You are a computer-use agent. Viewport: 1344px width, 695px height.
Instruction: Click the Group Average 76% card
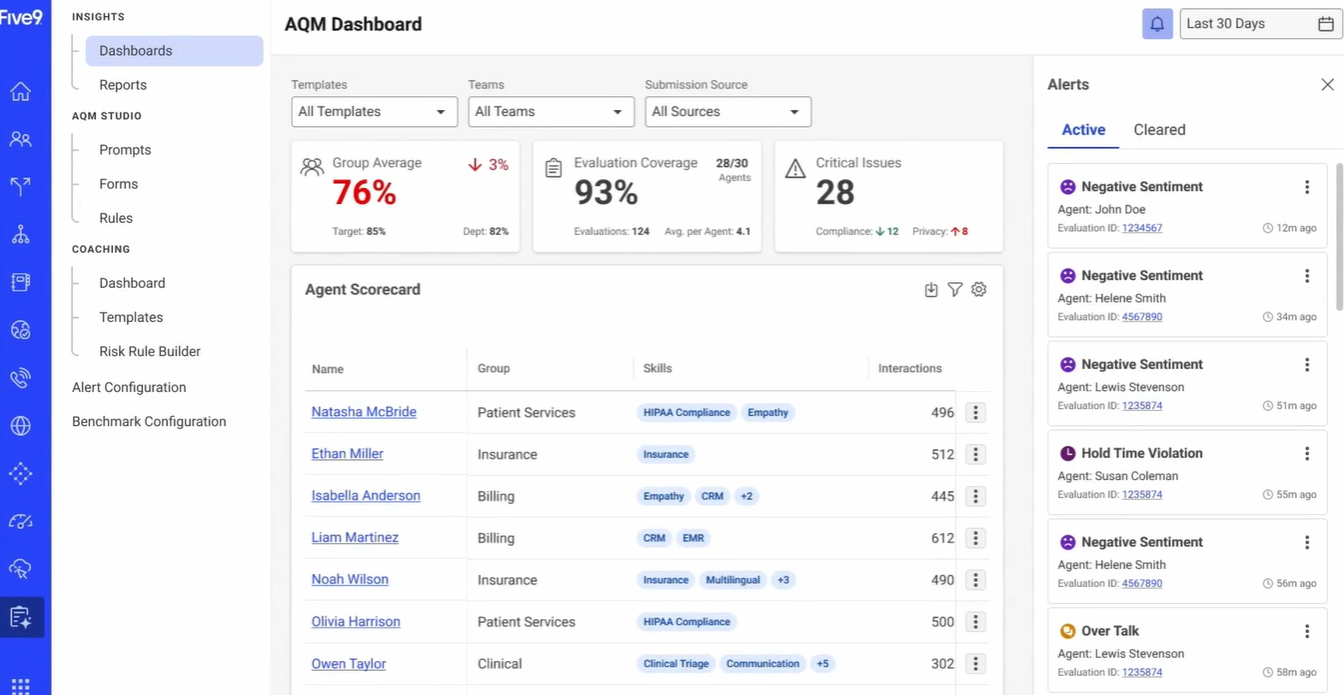405,196
